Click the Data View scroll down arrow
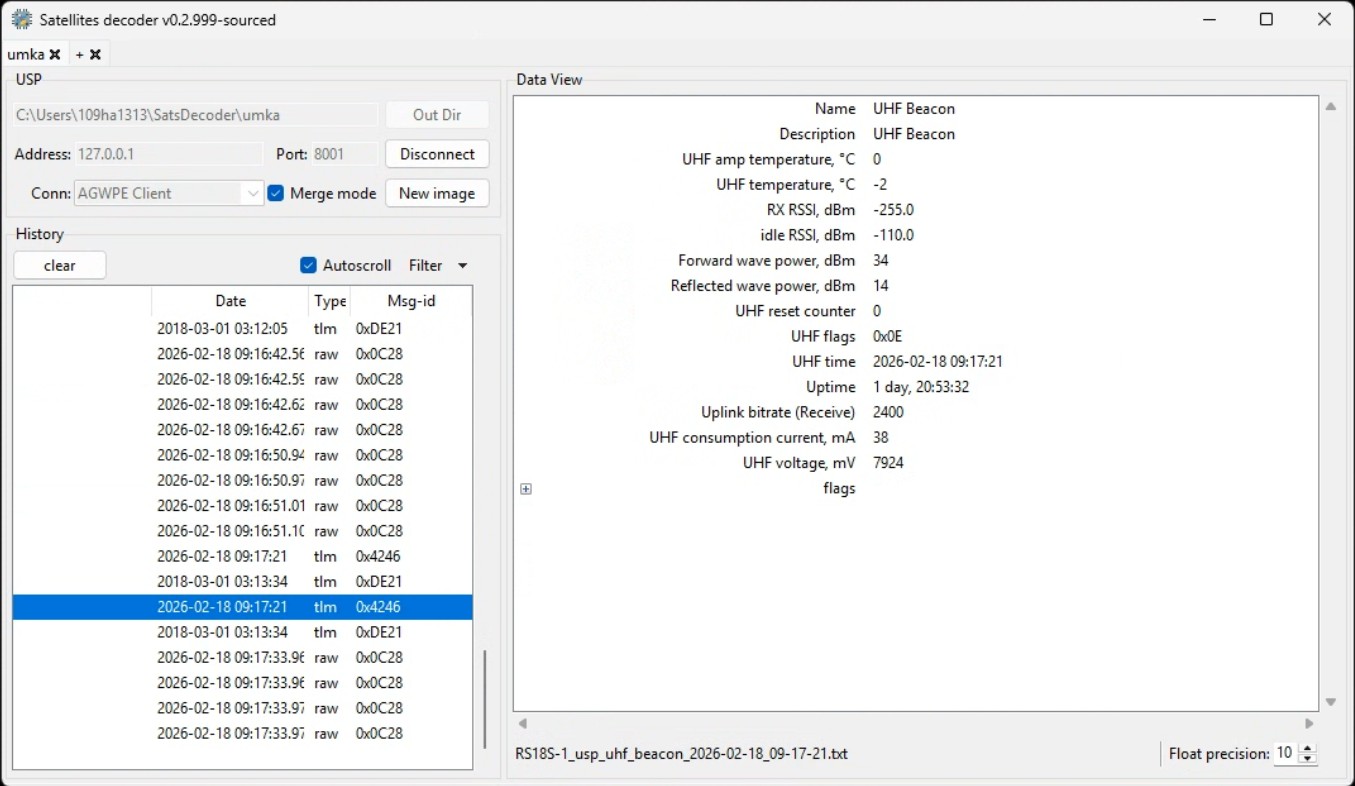Image resolution: width=1355 pixels, height=786 pixels. [1330, 702]
